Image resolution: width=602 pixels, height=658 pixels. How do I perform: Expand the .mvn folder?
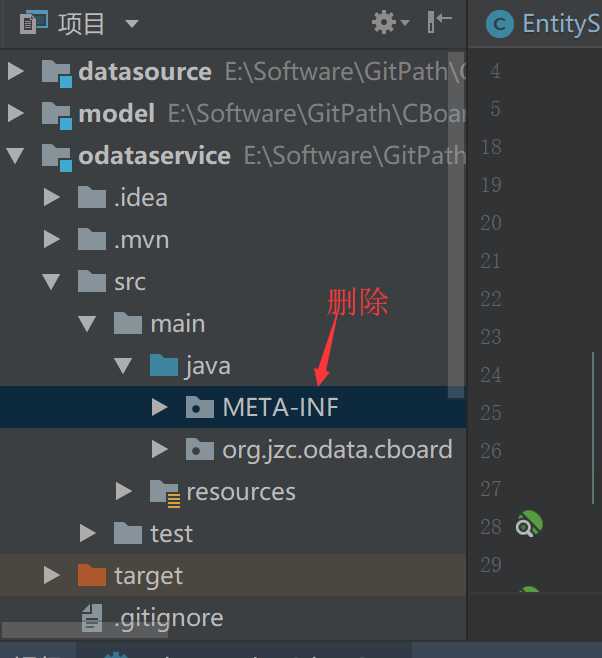[52, 239]
